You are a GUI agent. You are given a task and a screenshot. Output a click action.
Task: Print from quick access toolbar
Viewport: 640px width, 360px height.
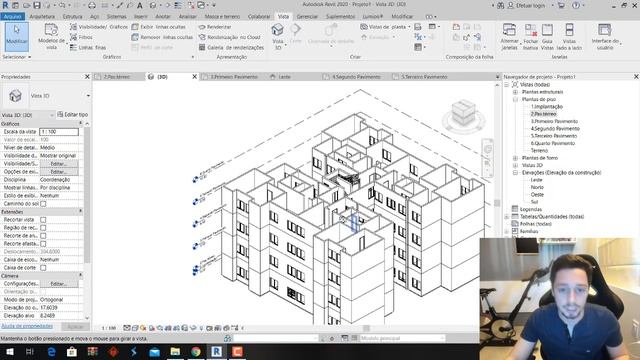pos(92,5)
